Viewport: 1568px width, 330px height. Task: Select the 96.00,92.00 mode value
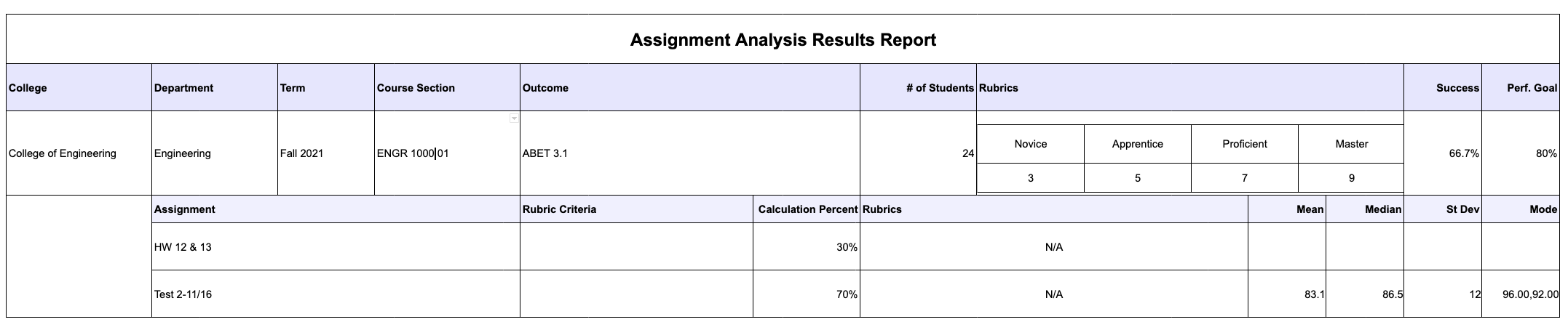pos(1529,294)
